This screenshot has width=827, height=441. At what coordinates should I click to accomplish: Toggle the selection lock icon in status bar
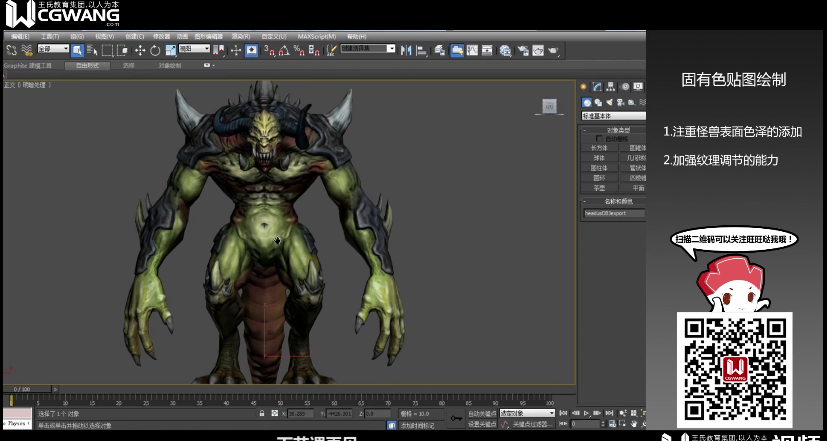(x=261, y=413)
